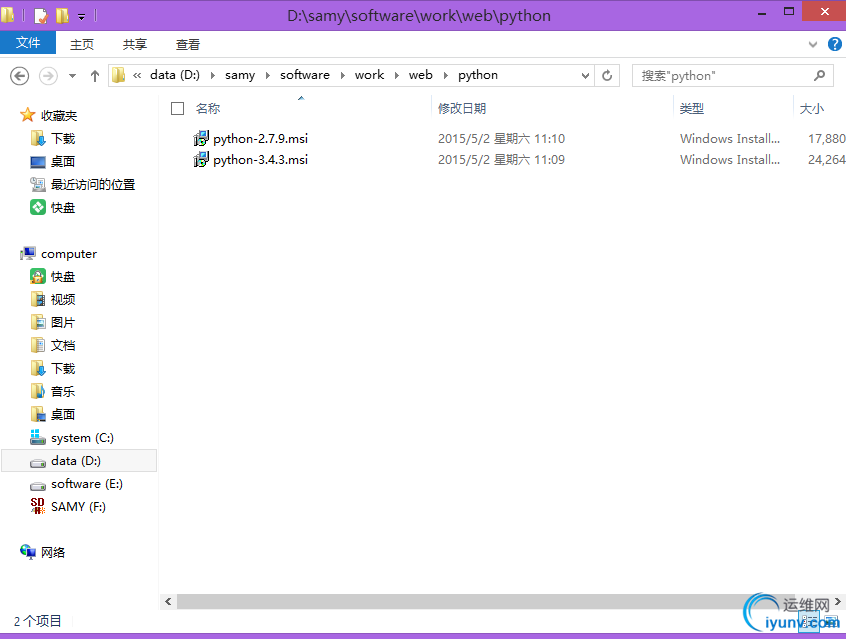Viewport: 846px width, 639px height.
Task: Select file name python-2.7.9.msi
Action: tap(261, 139)
